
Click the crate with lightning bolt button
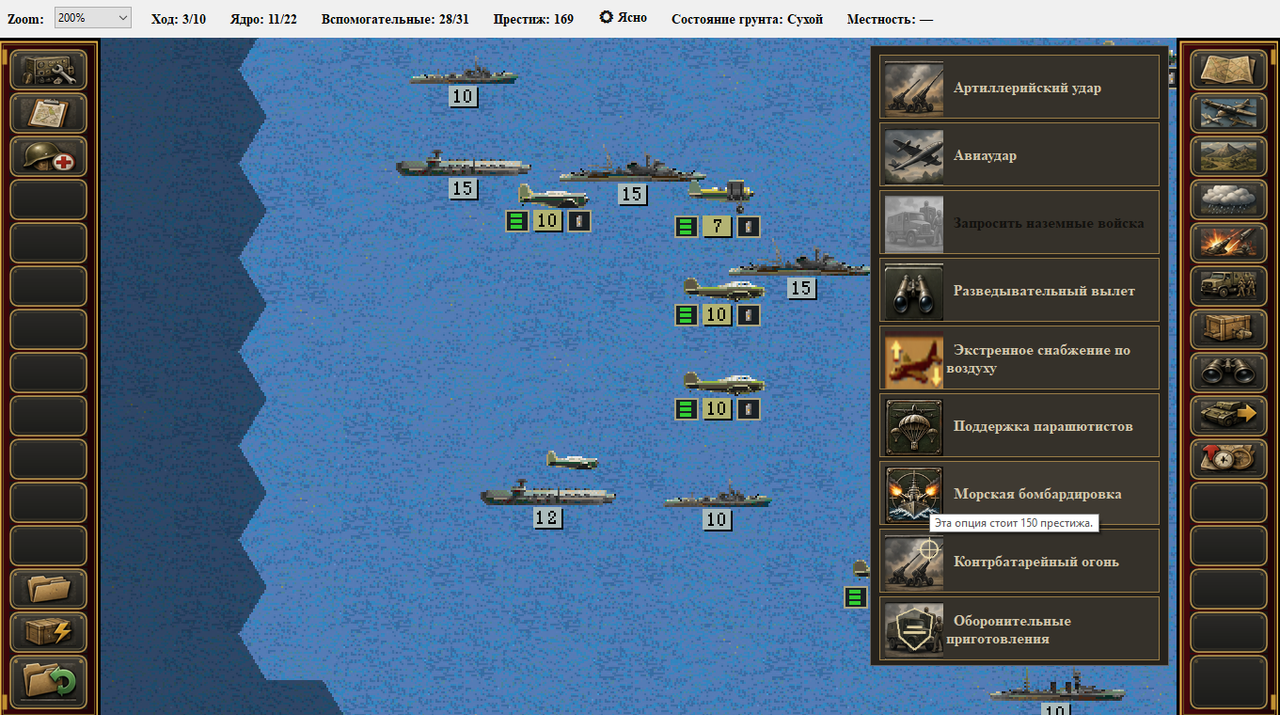point(49,632)
